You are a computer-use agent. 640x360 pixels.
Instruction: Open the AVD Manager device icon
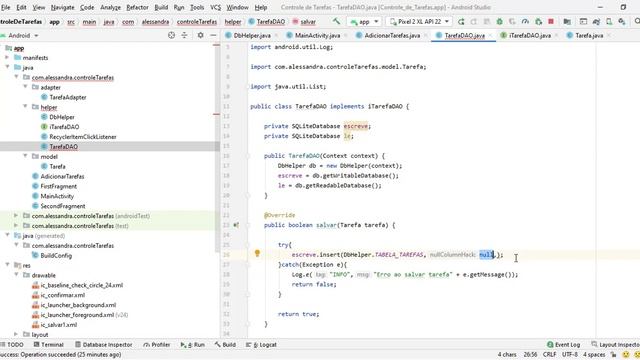609,22
